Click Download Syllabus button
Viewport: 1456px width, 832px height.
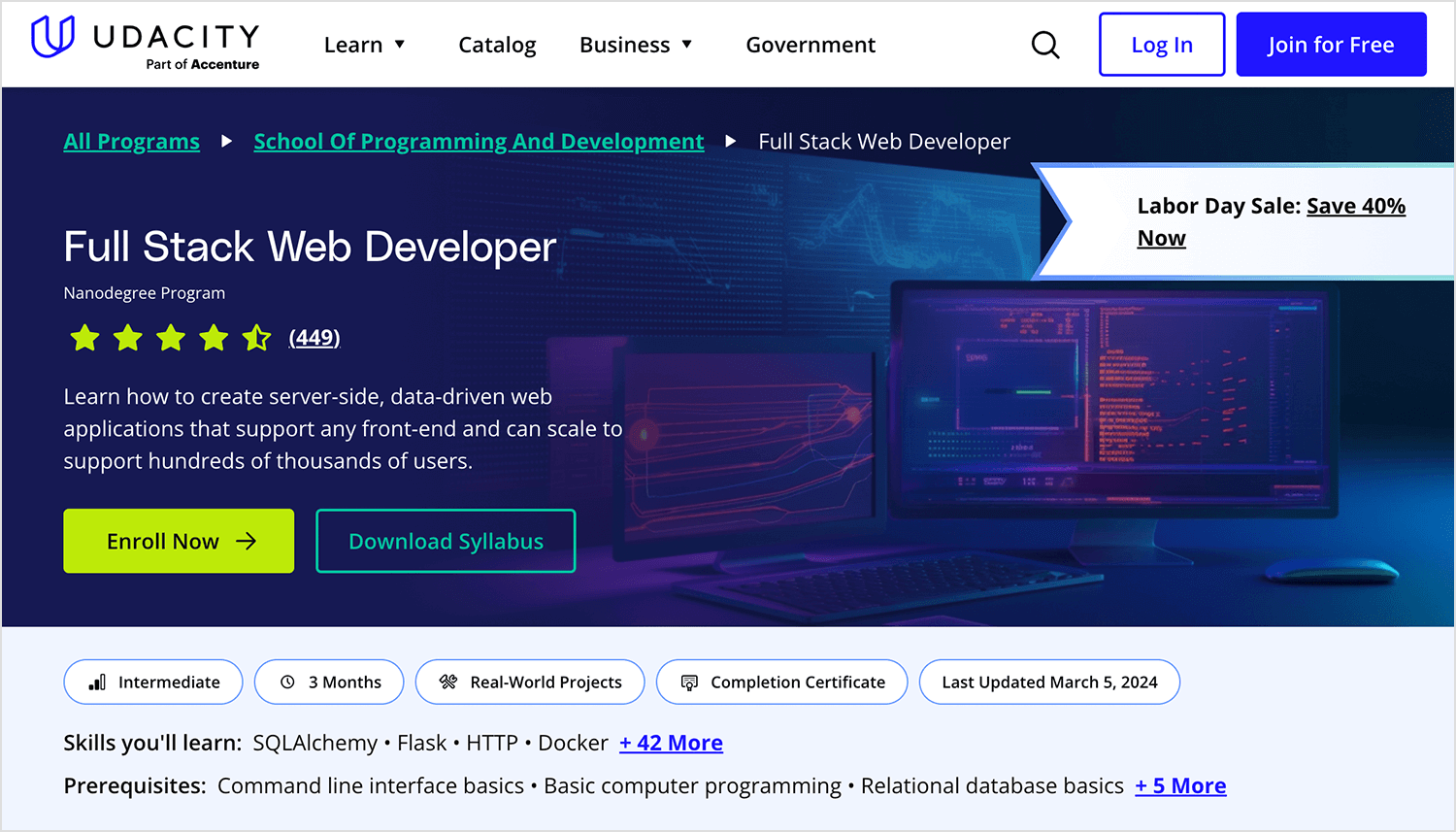pyautogui.click(x=446, y=541)
